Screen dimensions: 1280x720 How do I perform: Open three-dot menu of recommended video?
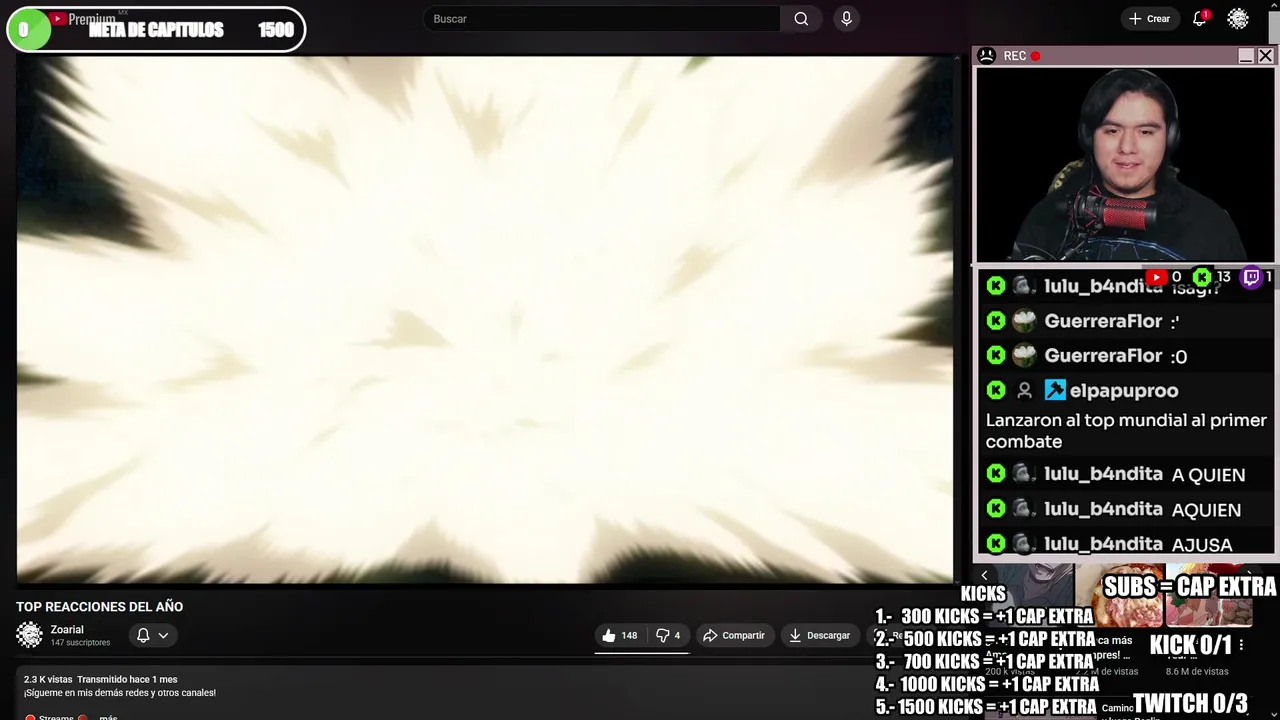[x=1241, y=645]
